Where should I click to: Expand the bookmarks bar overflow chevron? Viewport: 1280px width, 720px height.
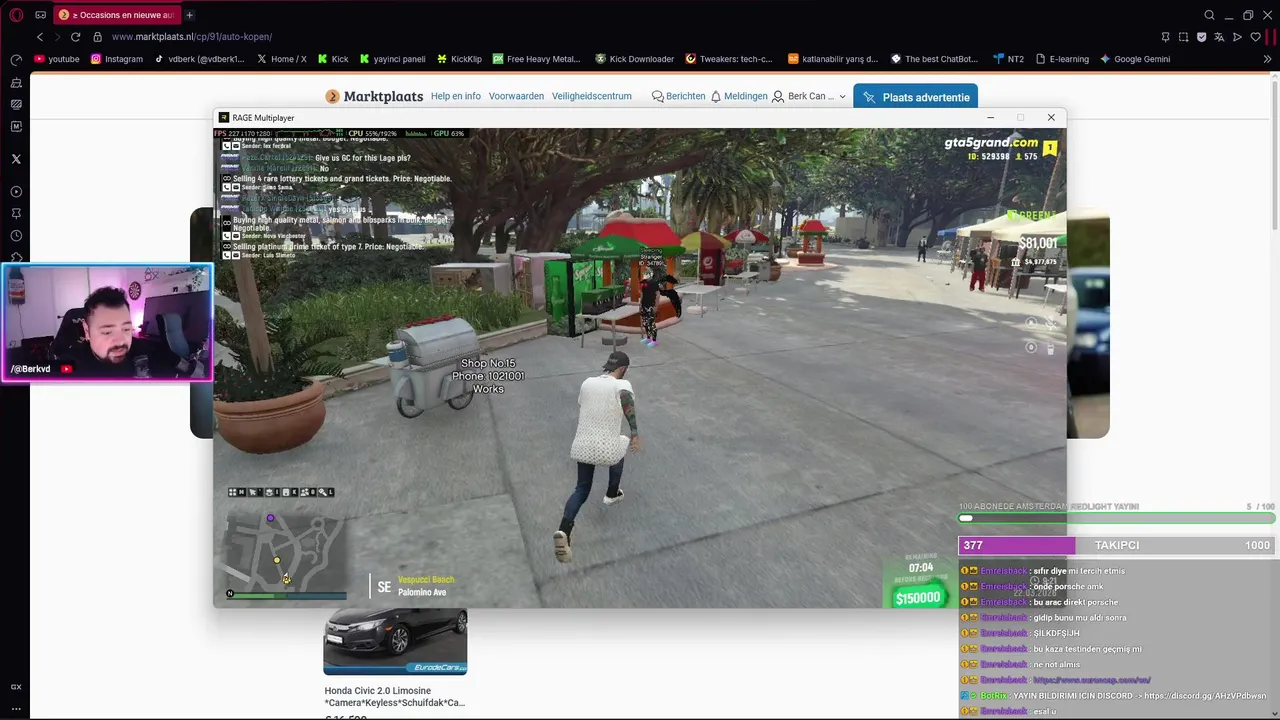pyautogui.click(x=1268, y=59)
